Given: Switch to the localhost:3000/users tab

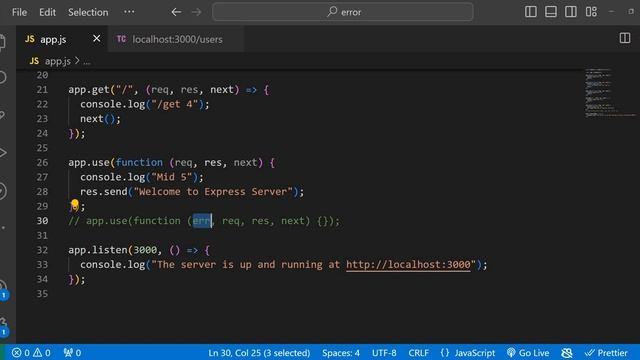Looking at the screenshot, I should [x=176, y=39].
